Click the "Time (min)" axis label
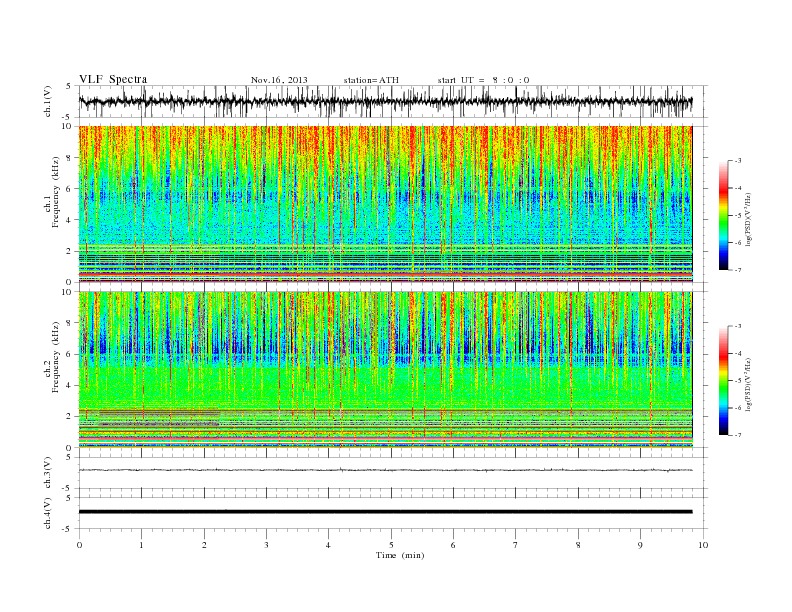Image resolution: width=792 pixels, height=612 pixels. pyautogui.click(x=400, y=555)
